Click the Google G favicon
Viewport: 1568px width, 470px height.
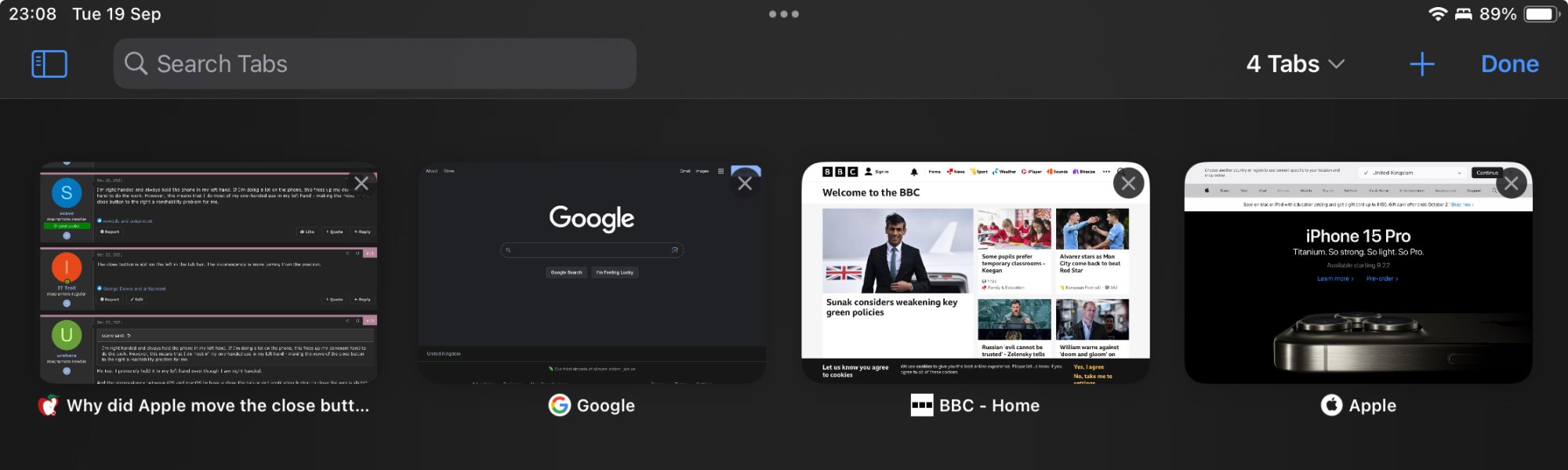(559, 406)
